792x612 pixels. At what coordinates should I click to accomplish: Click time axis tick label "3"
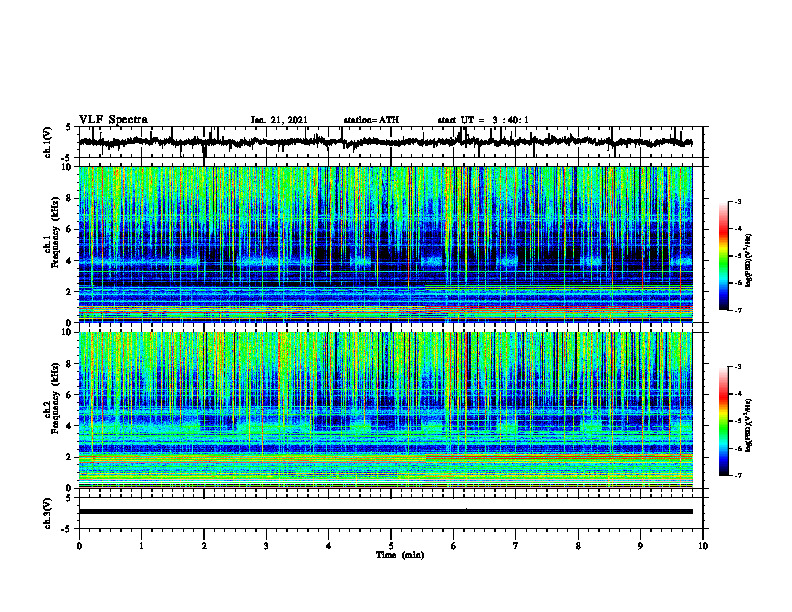point(266,546)
